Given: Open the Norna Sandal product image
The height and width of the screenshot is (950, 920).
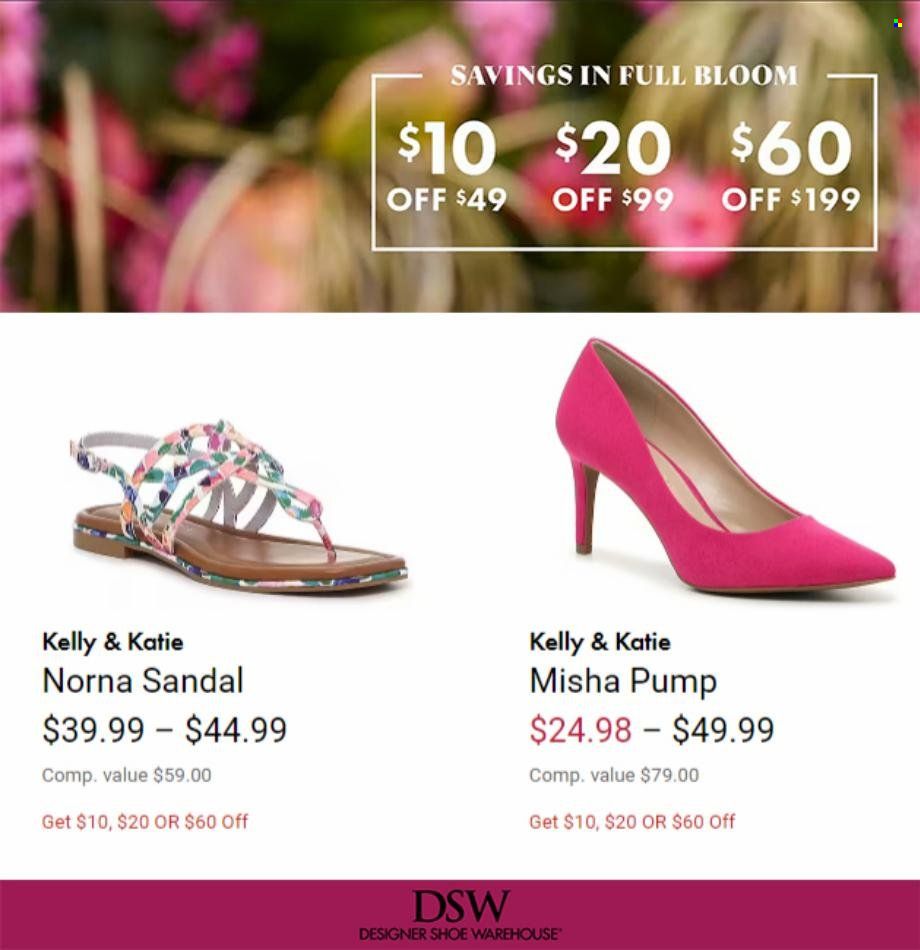Looking at the screenshot, I should click(x=239, y=504).
